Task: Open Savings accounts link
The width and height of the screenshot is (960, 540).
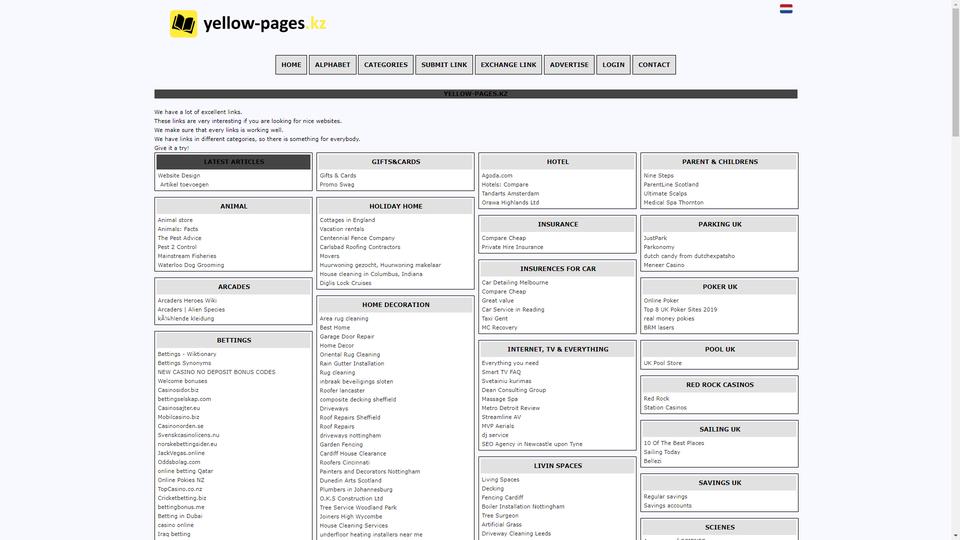Action: point(667,506)
